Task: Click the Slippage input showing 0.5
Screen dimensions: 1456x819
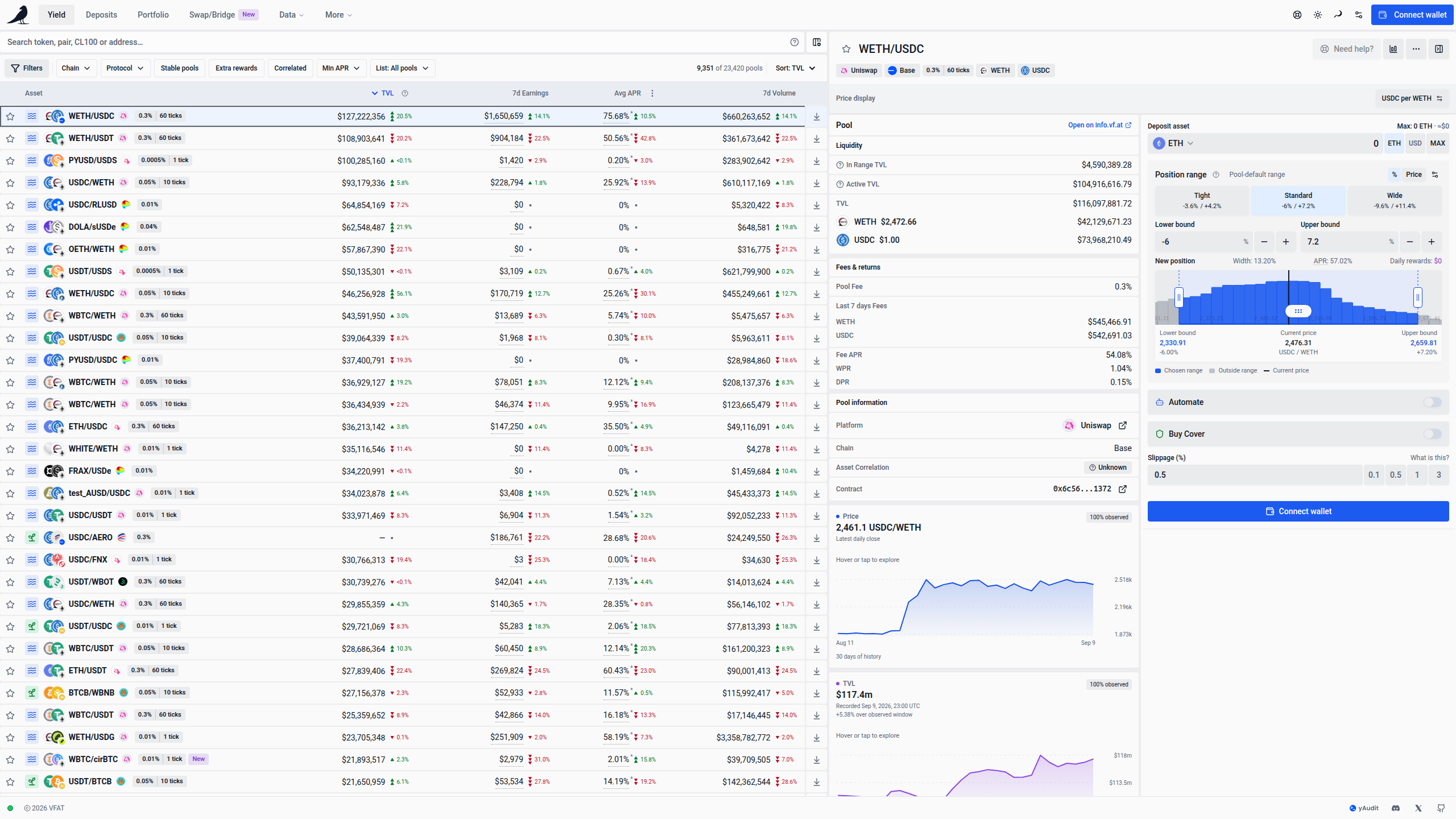Action: (x=1255, y=475)
